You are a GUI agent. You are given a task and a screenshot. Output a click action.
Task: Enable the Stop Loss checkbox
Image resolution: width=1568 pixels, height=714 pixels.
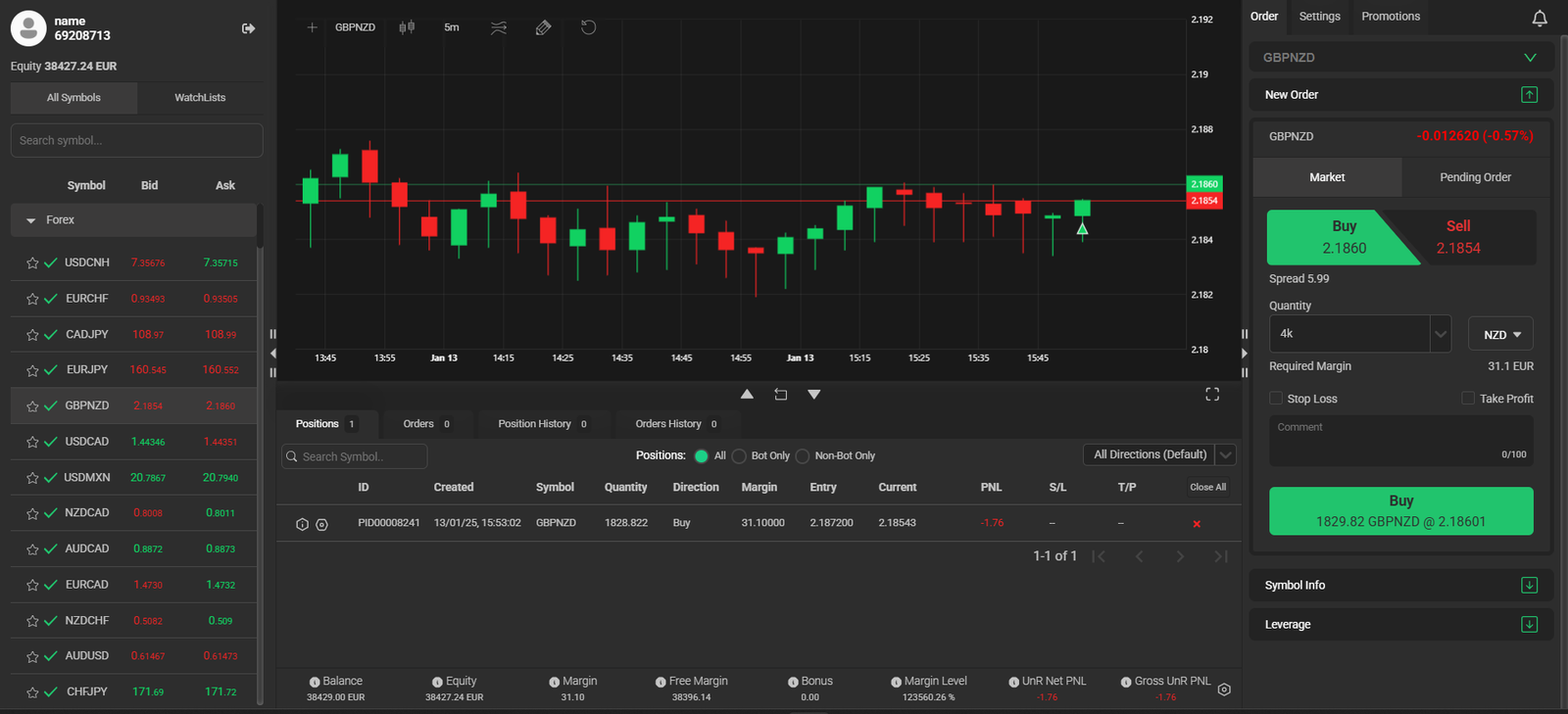pos(1276,398)
